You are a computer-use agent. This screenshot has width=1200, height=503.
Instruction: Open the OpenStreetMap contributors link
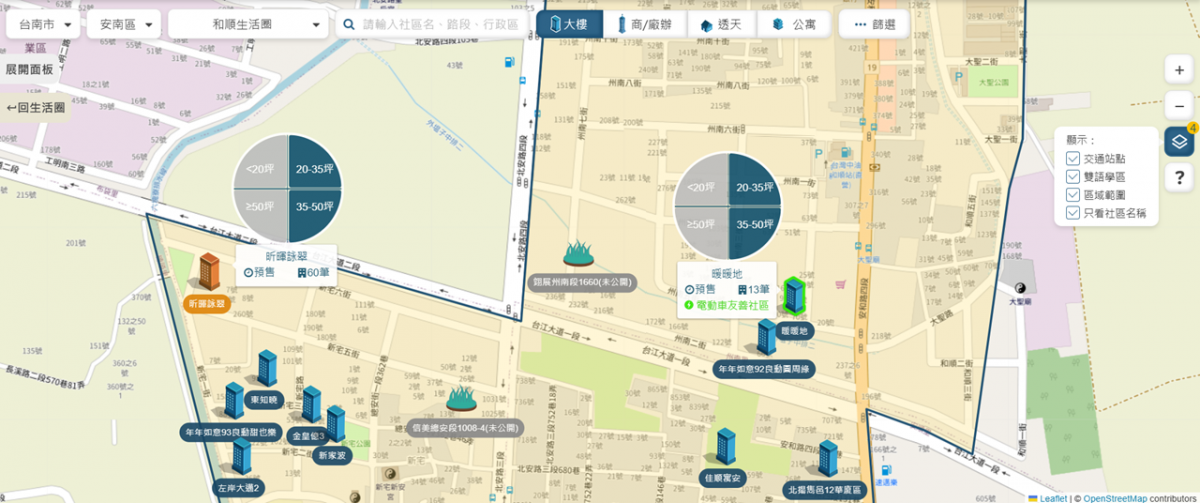[x=1117, y=497]
